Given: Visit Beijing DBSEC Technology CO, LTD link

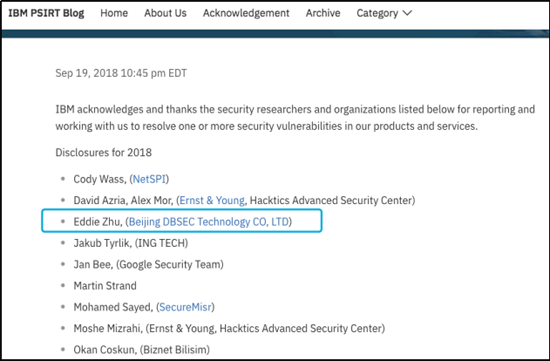Looking at the screenshot, I should pos(209,222).
